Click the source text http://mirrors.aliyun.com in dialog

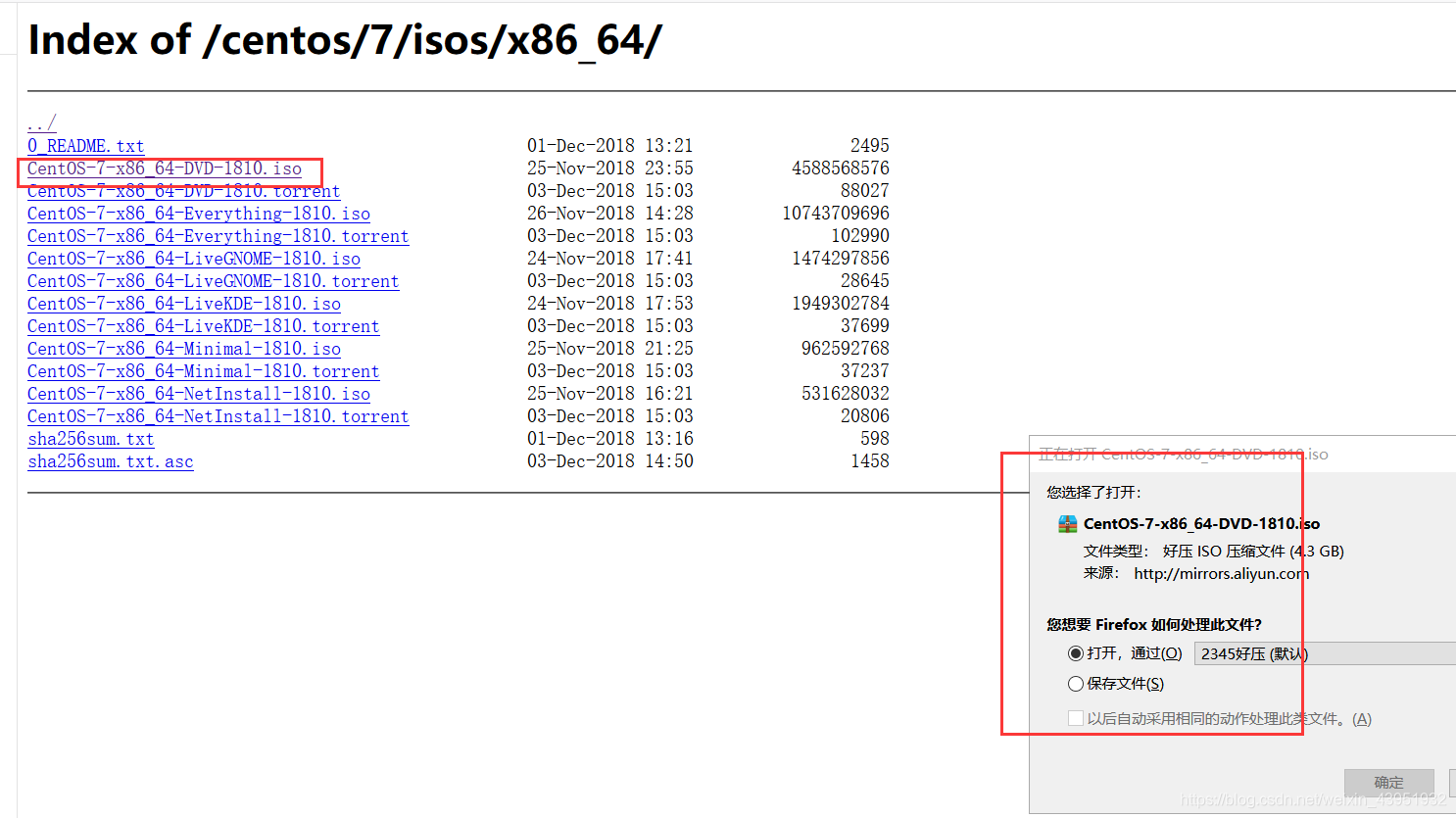click(x=1222, y=574)
